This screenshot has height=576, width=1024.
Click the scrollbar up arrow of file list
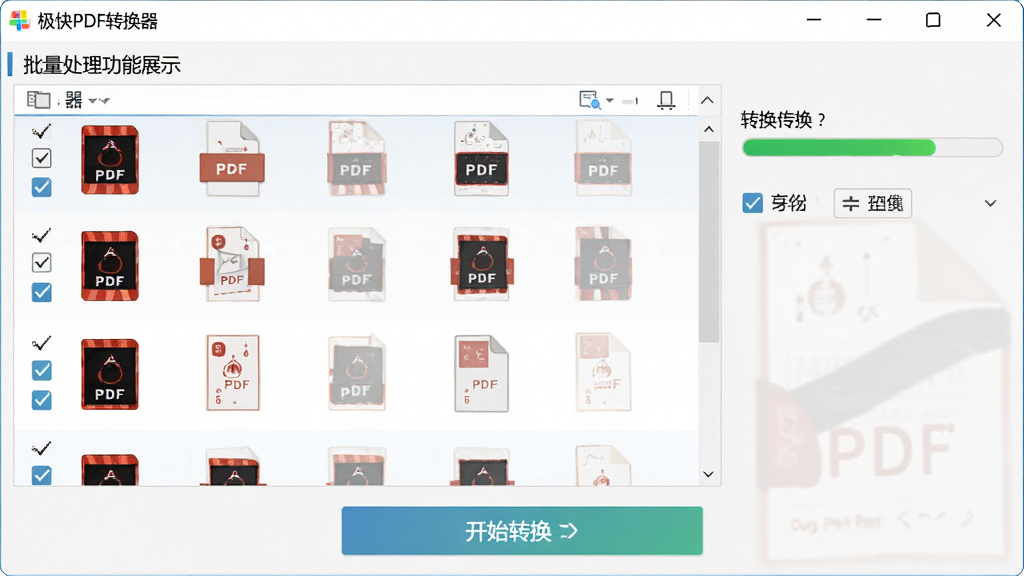(709, 129)
